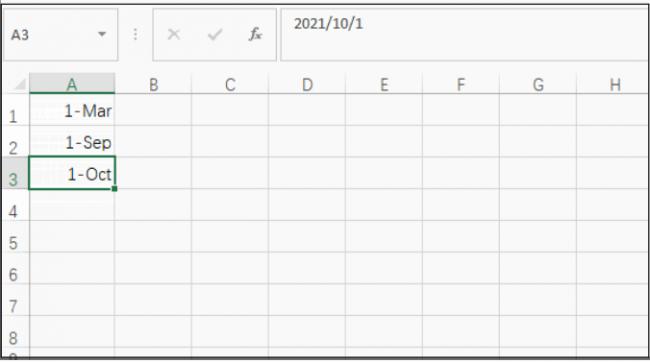This screenshot has height=363, width=650.
Task: Click the Enter checkmark icon in formula bar
Action: pos(215,34)
